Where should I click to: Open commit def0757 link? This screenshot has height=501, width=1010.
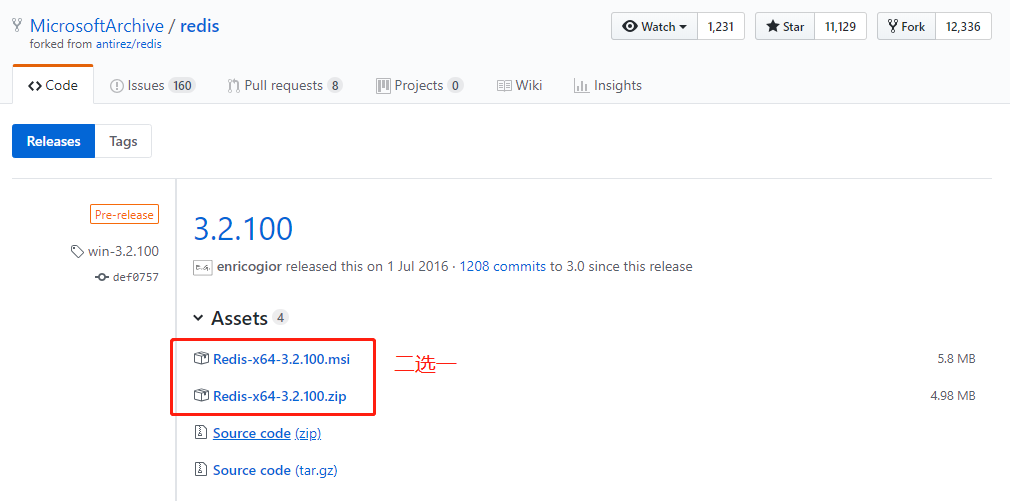[135, 278]
